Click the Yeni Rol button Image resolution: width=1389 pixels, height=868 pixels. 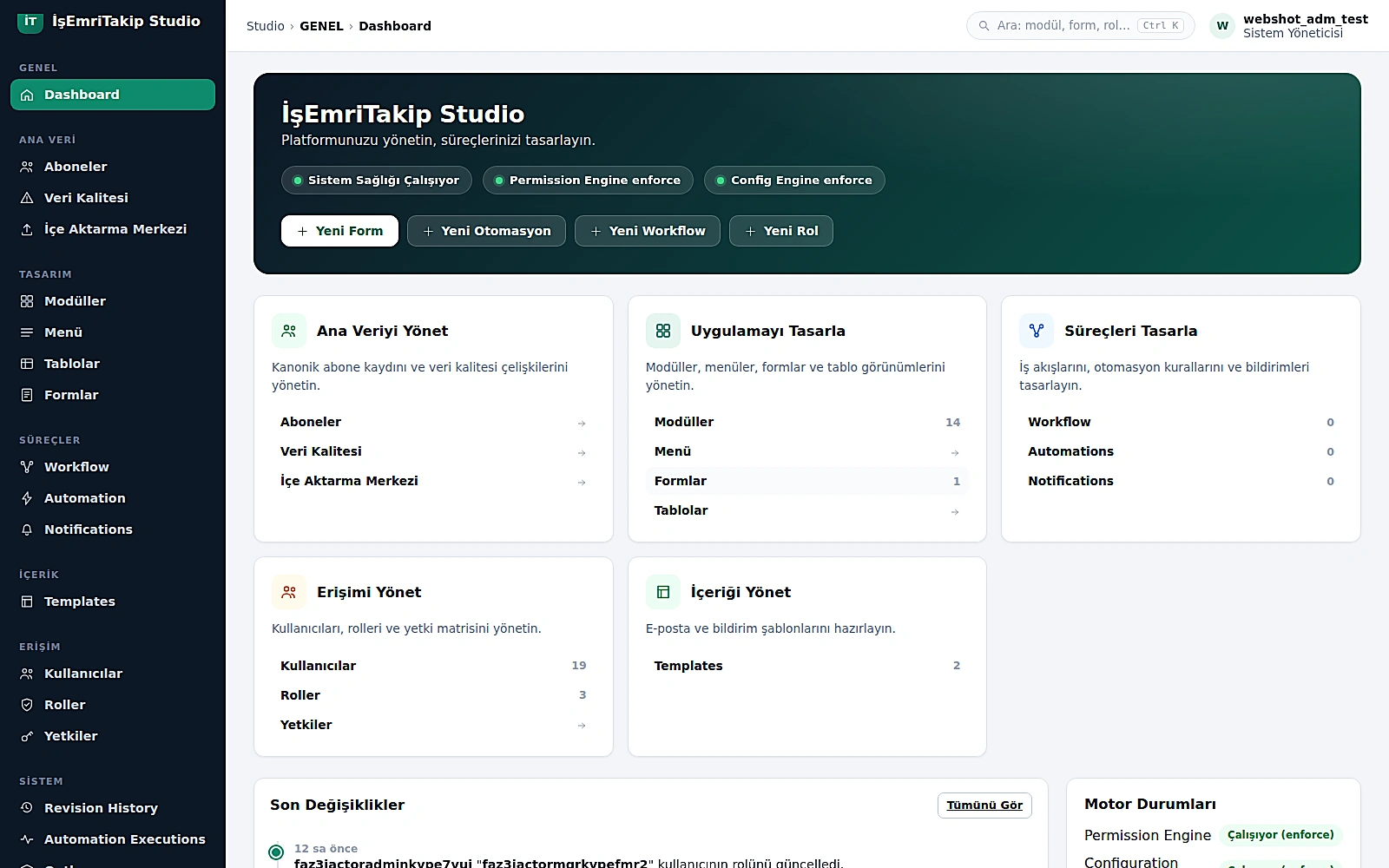tap(781, 231)
